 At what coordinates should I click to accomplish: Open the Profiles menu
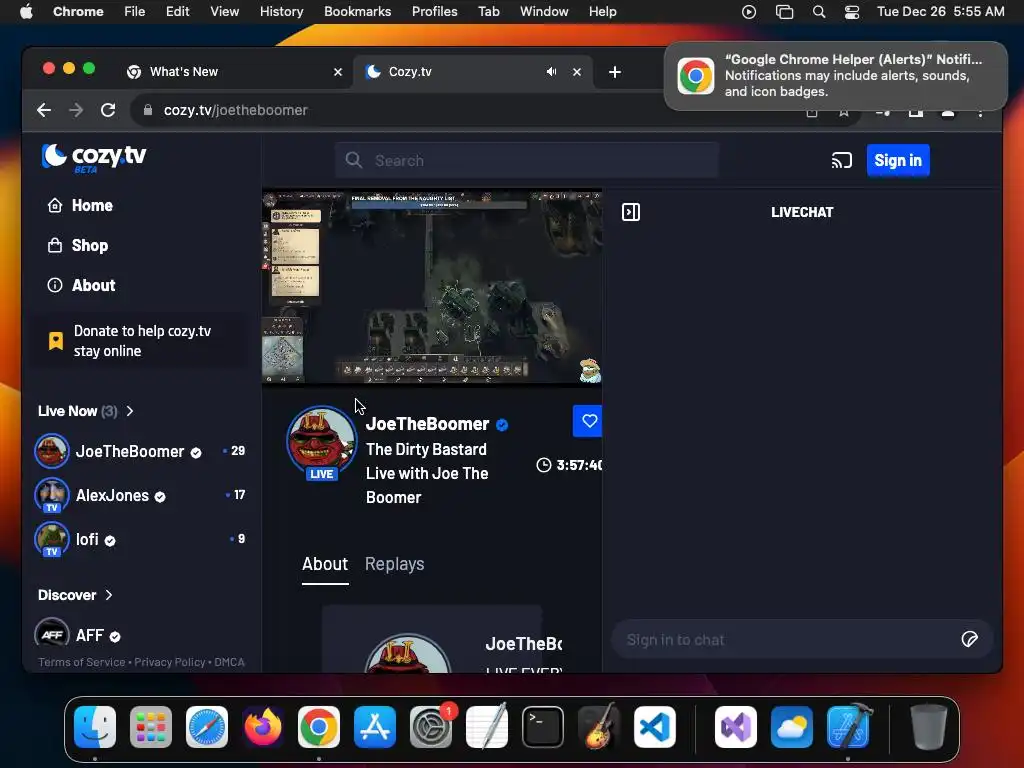coord(434,12)
